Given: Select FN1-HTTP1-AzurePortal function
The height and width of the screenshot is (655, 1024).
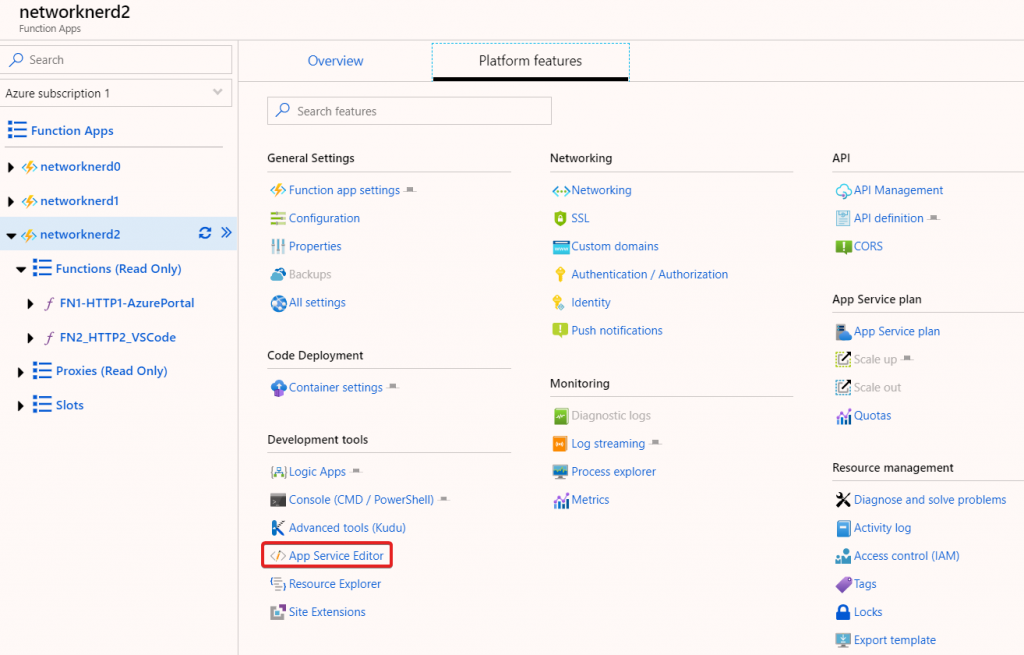Looking at the screenshot, I should click(127, 303).
